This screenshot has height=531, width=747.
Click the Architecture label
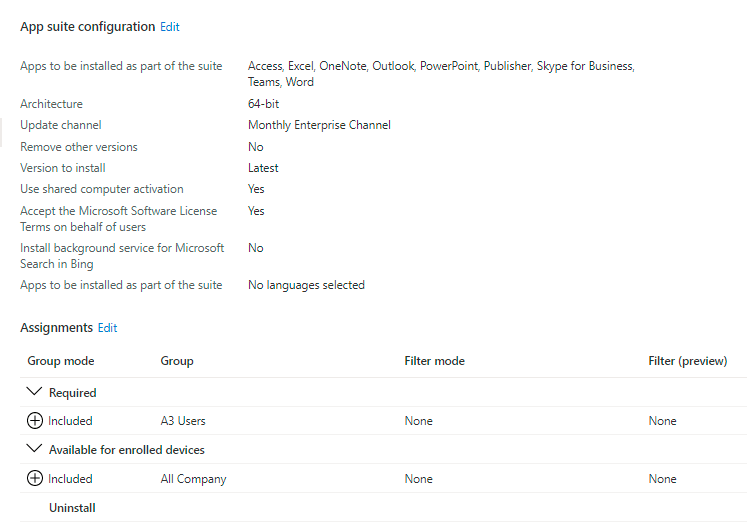51,104
